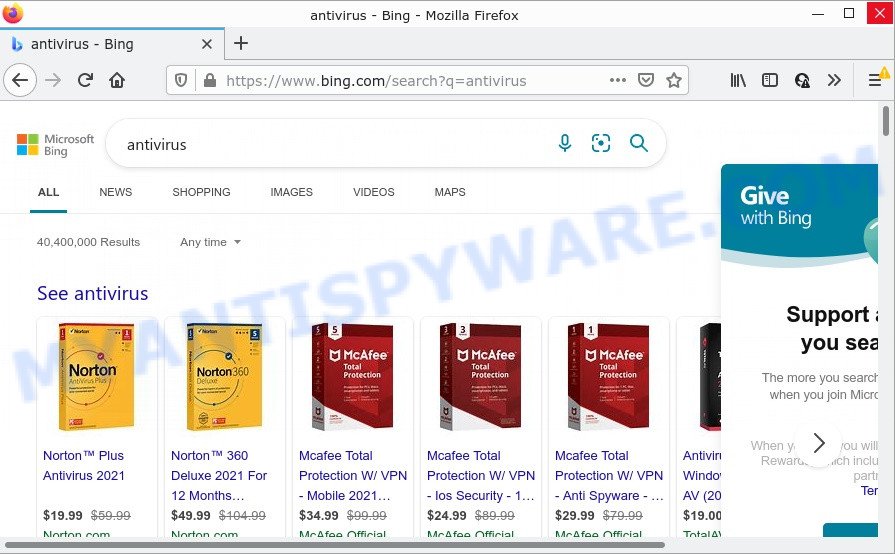
Task: Click the Give with Bing banner
Action: click(x=799, y=214)
